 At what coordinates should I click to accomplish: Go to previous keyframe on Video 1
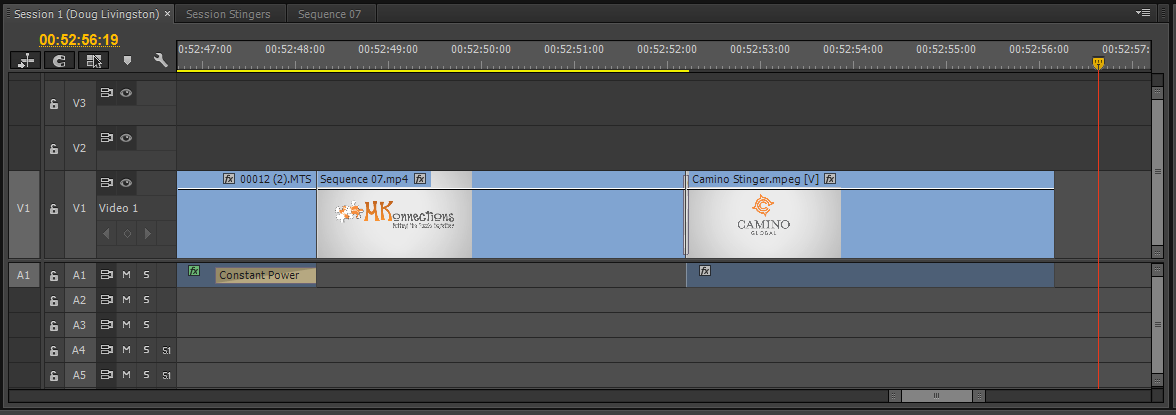[x=106, y=234]
